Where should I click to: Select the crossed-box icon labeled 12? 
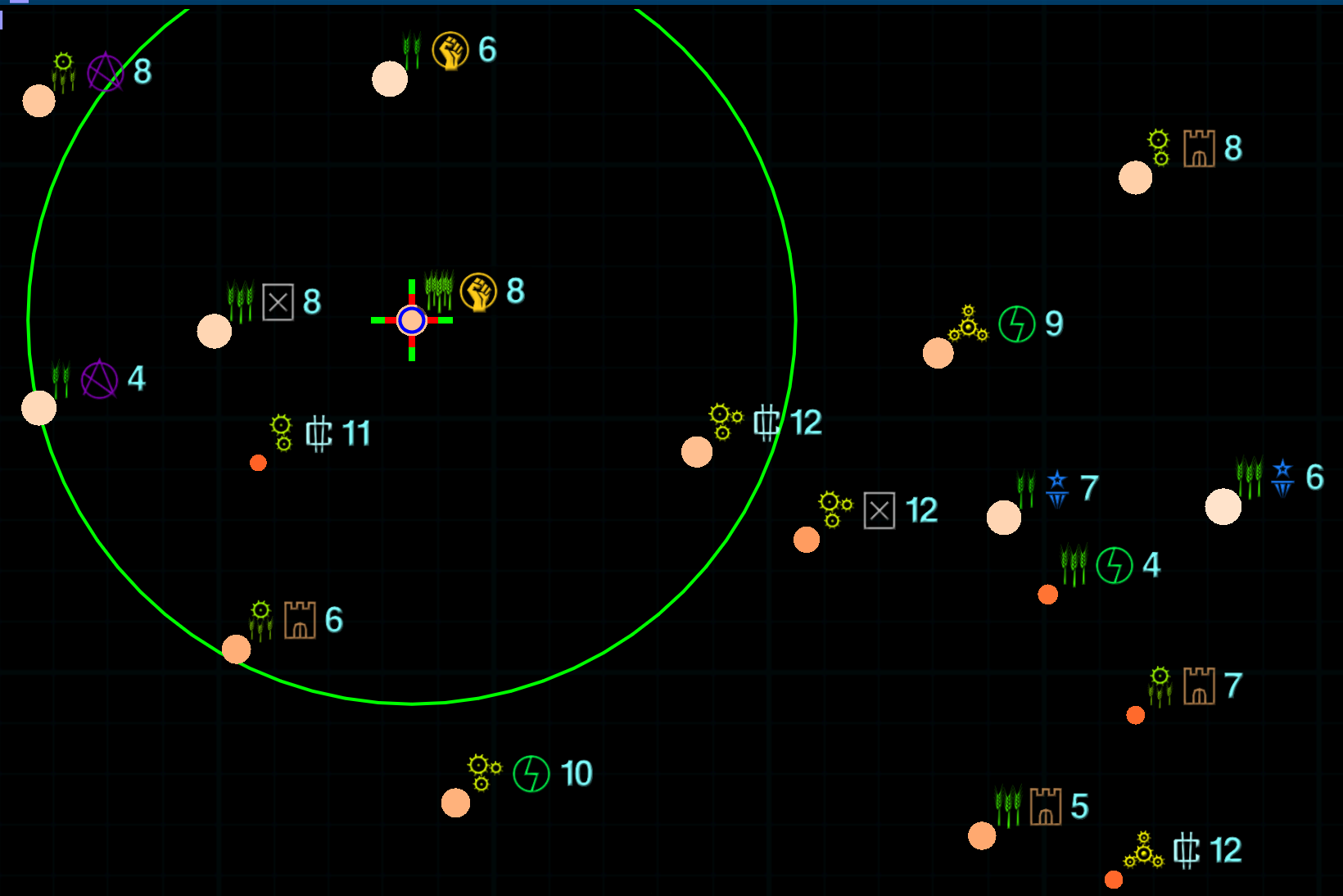click(880, 511)
